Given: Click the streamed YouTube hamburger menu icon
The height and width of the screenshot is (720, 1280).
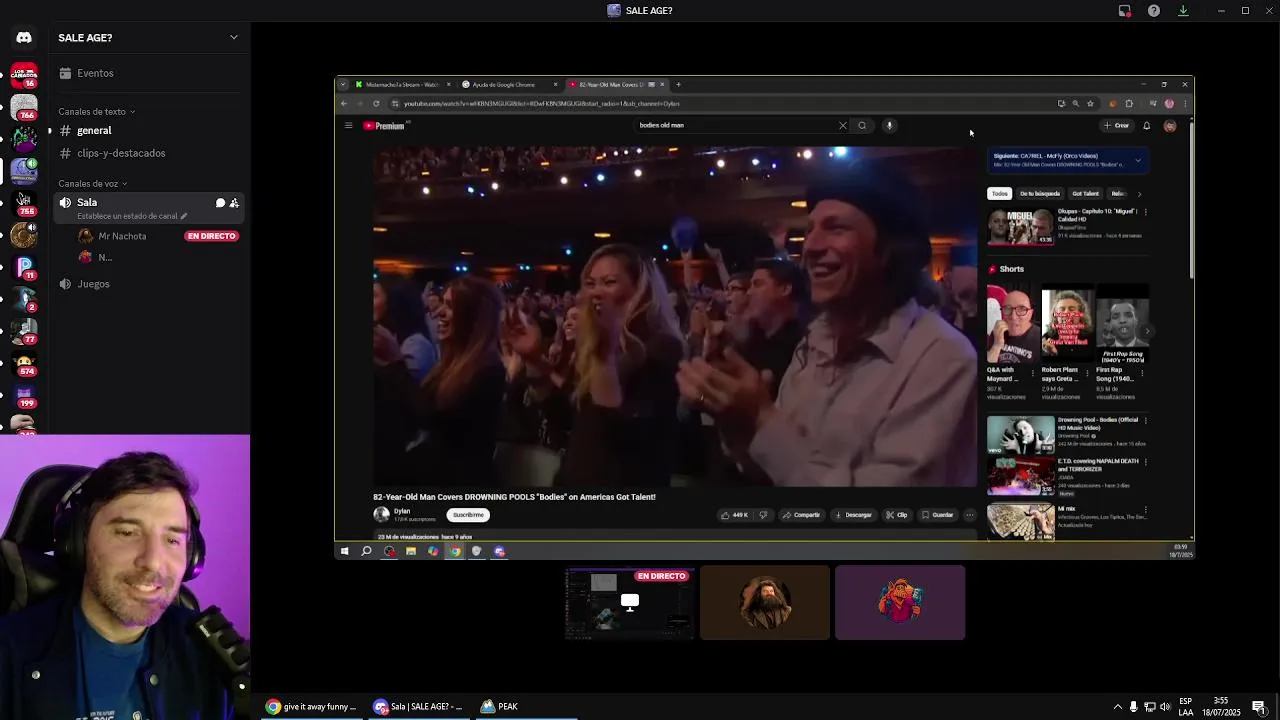Looking at the screenshot, I should (348, 125).
